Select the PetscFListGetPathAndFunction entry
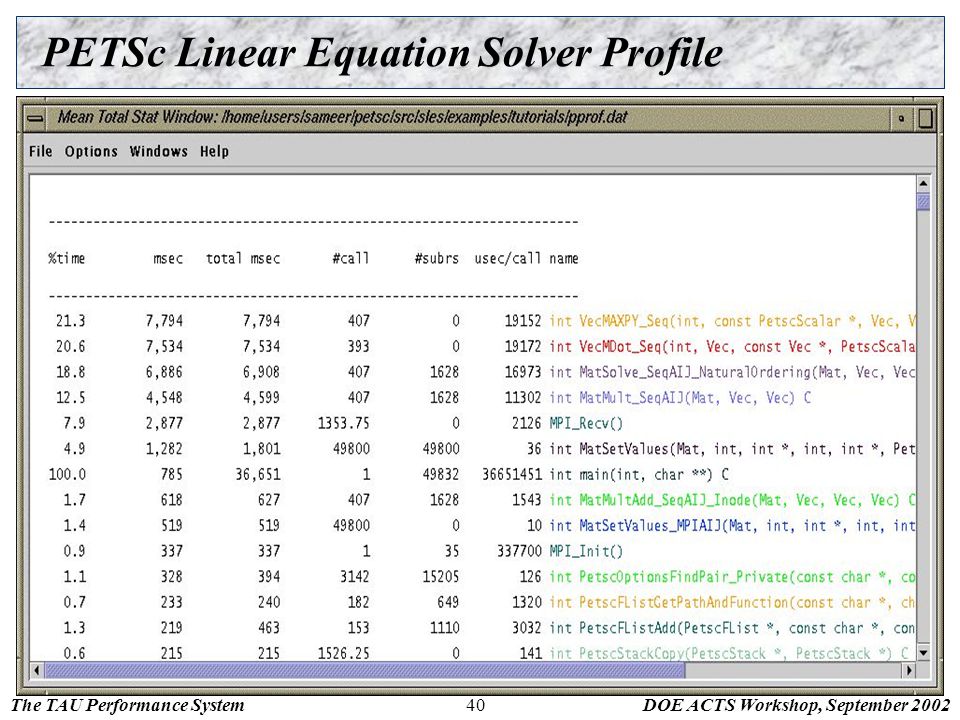Viewport: 960px width, 720px height. [x=732, y=603]
